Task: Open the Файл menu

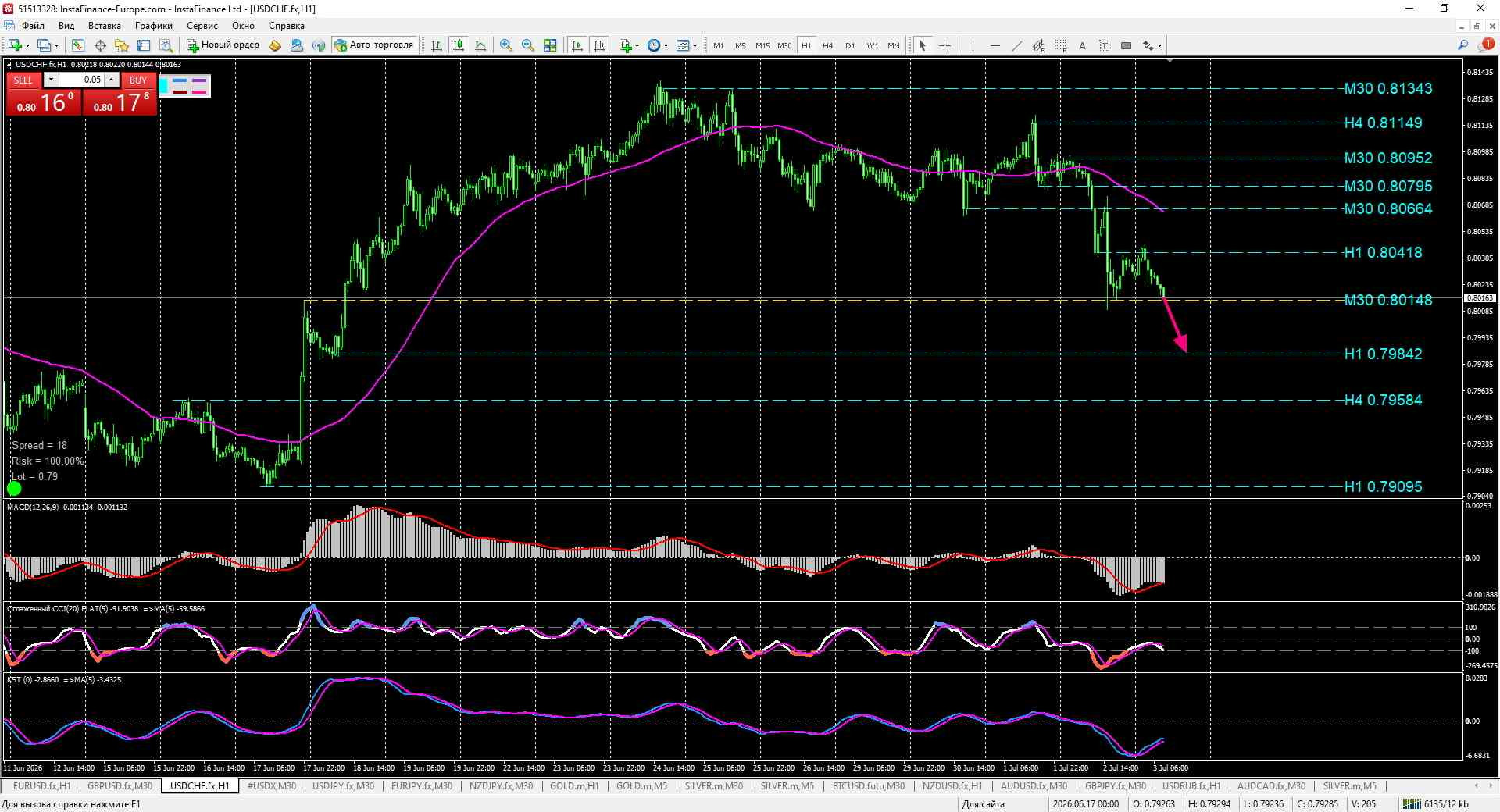Action: coord(33,26)
